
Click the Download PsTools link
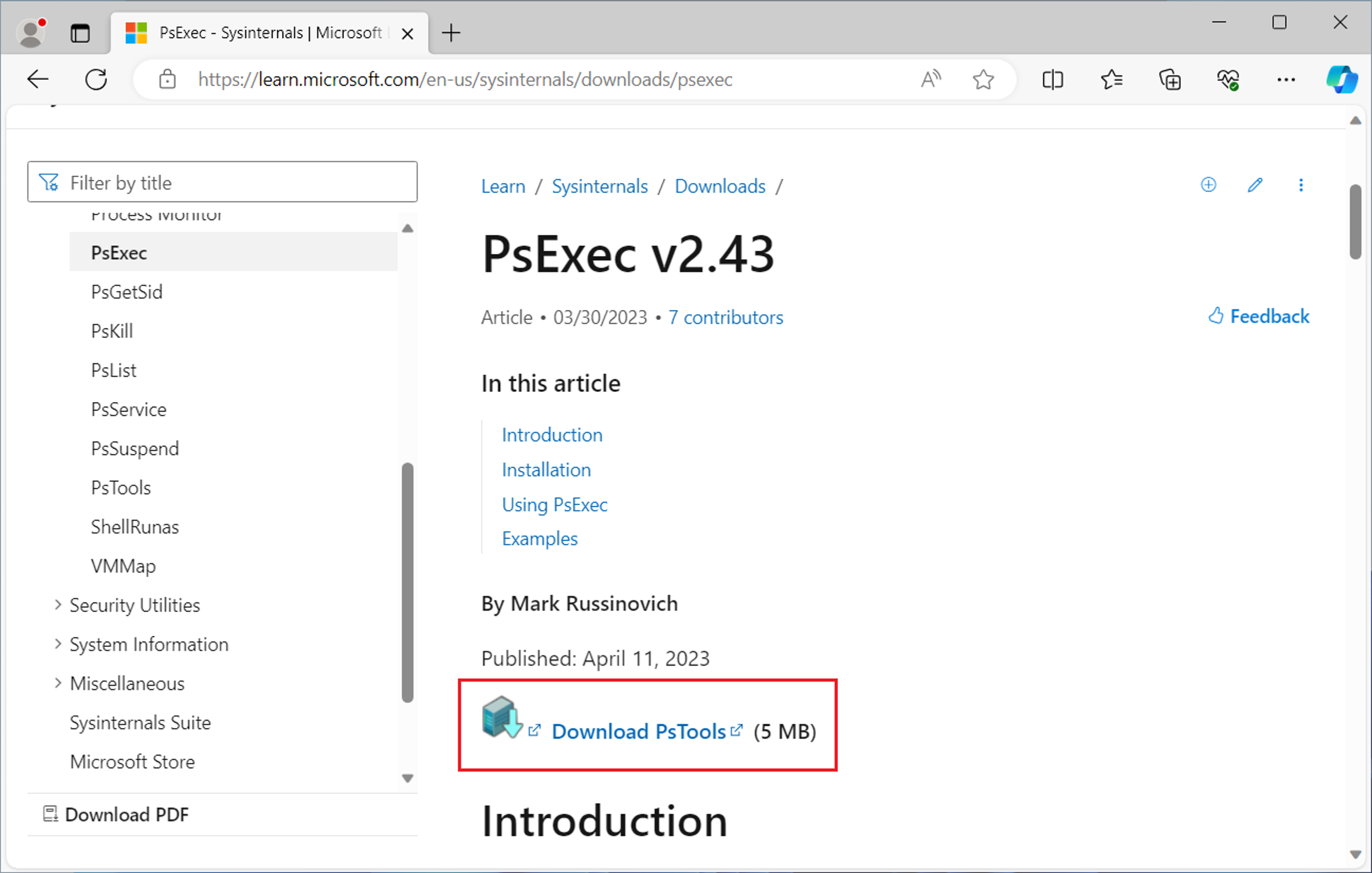pyautogui.click(x=639, y=731)
